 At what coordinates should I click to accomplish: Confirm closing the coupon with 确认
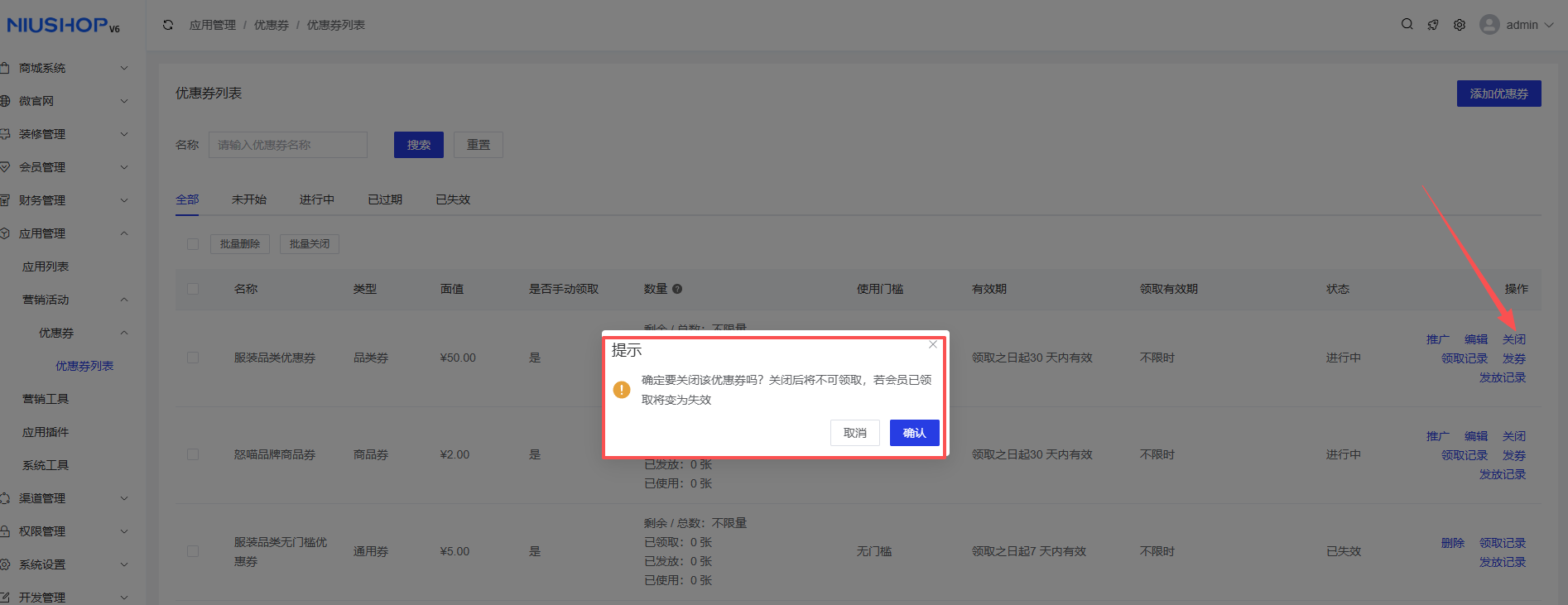tap(914, 433)
